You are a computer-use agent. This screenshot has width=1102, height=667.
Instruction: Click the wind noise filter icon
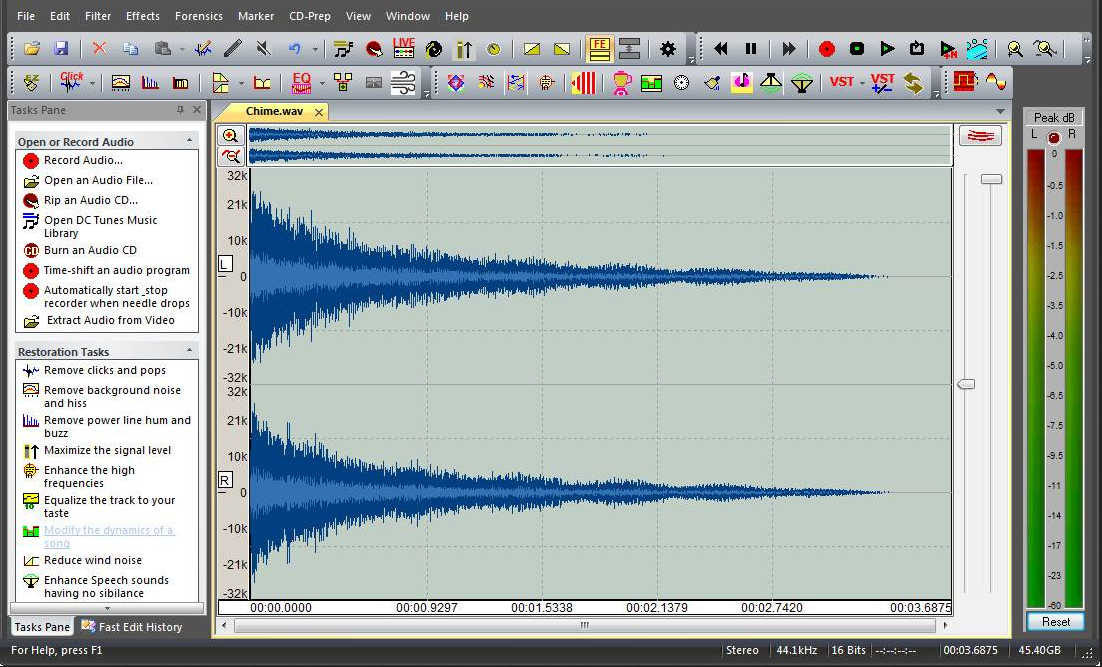coord(403,82)
